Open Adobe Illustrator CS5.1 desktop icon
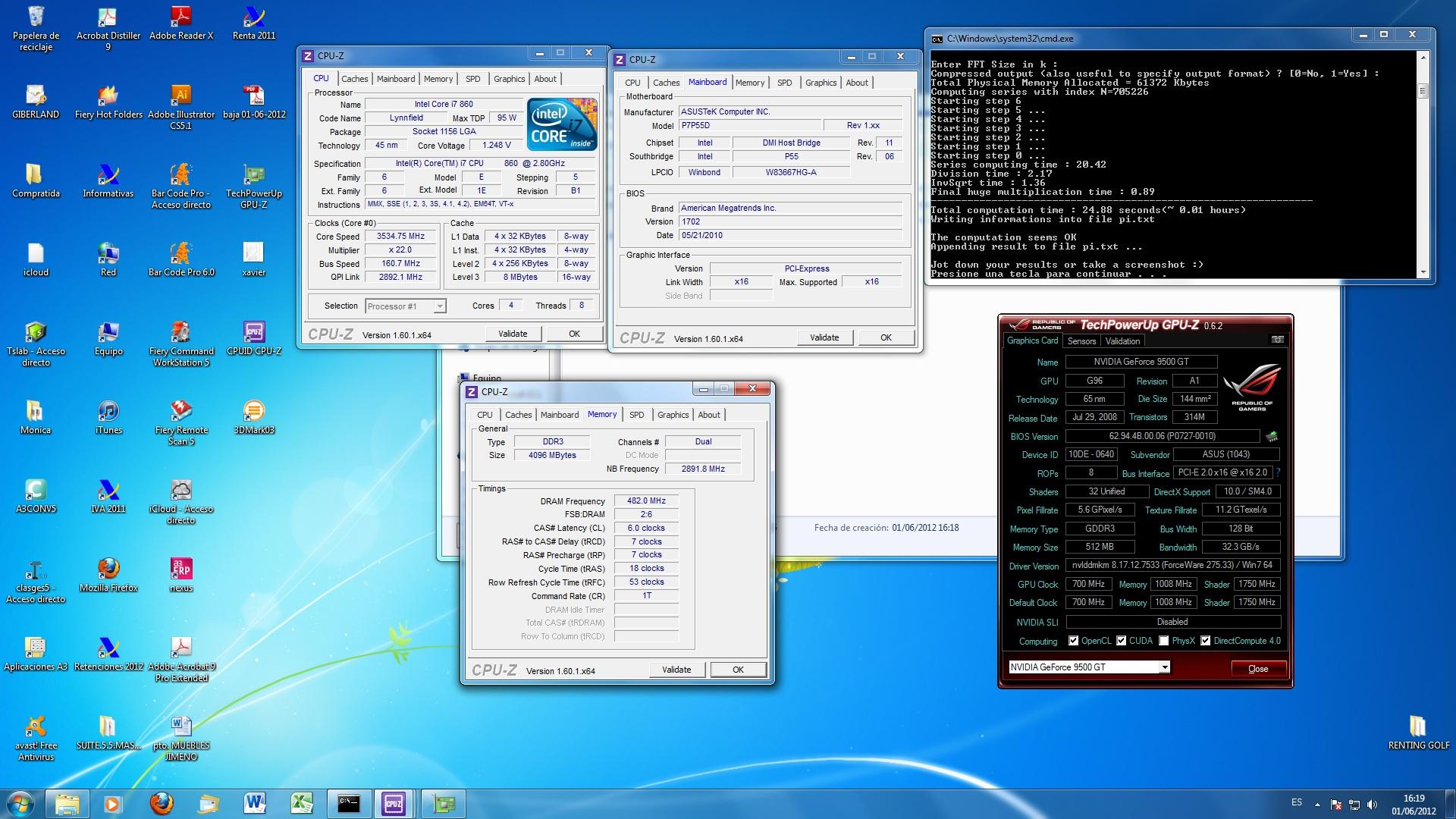Screen dimensions: 1456x819 point(181,107)
